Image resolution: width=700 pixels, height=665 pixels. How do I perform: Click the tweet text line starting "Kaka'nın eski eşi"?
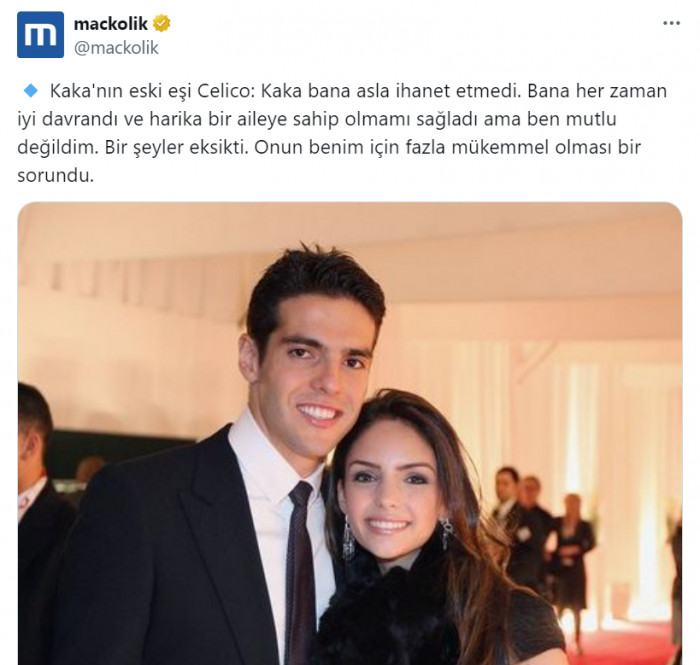(x=358, y=91)
